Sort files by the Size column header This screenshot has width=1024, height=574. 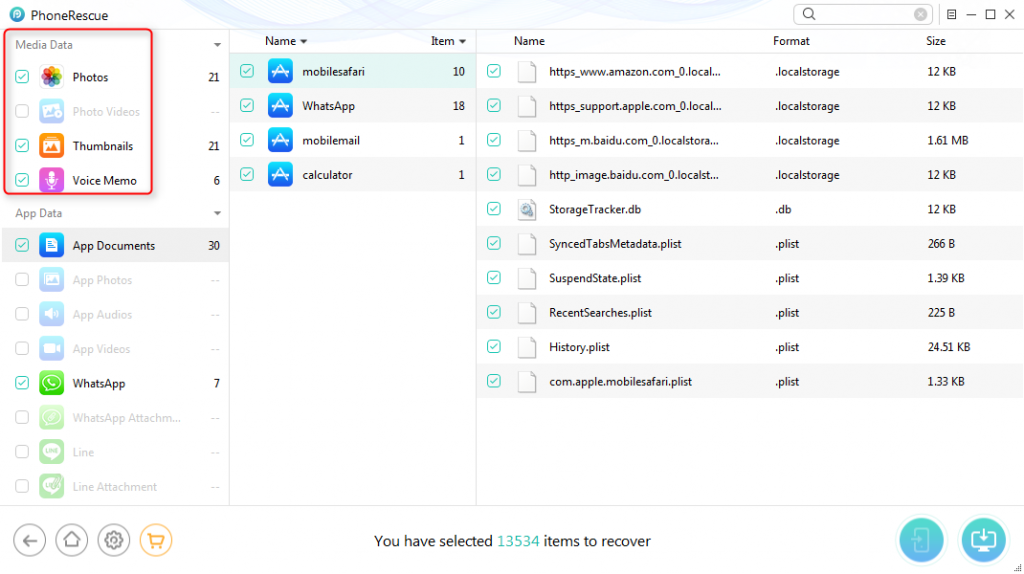(x=935, y=41)
